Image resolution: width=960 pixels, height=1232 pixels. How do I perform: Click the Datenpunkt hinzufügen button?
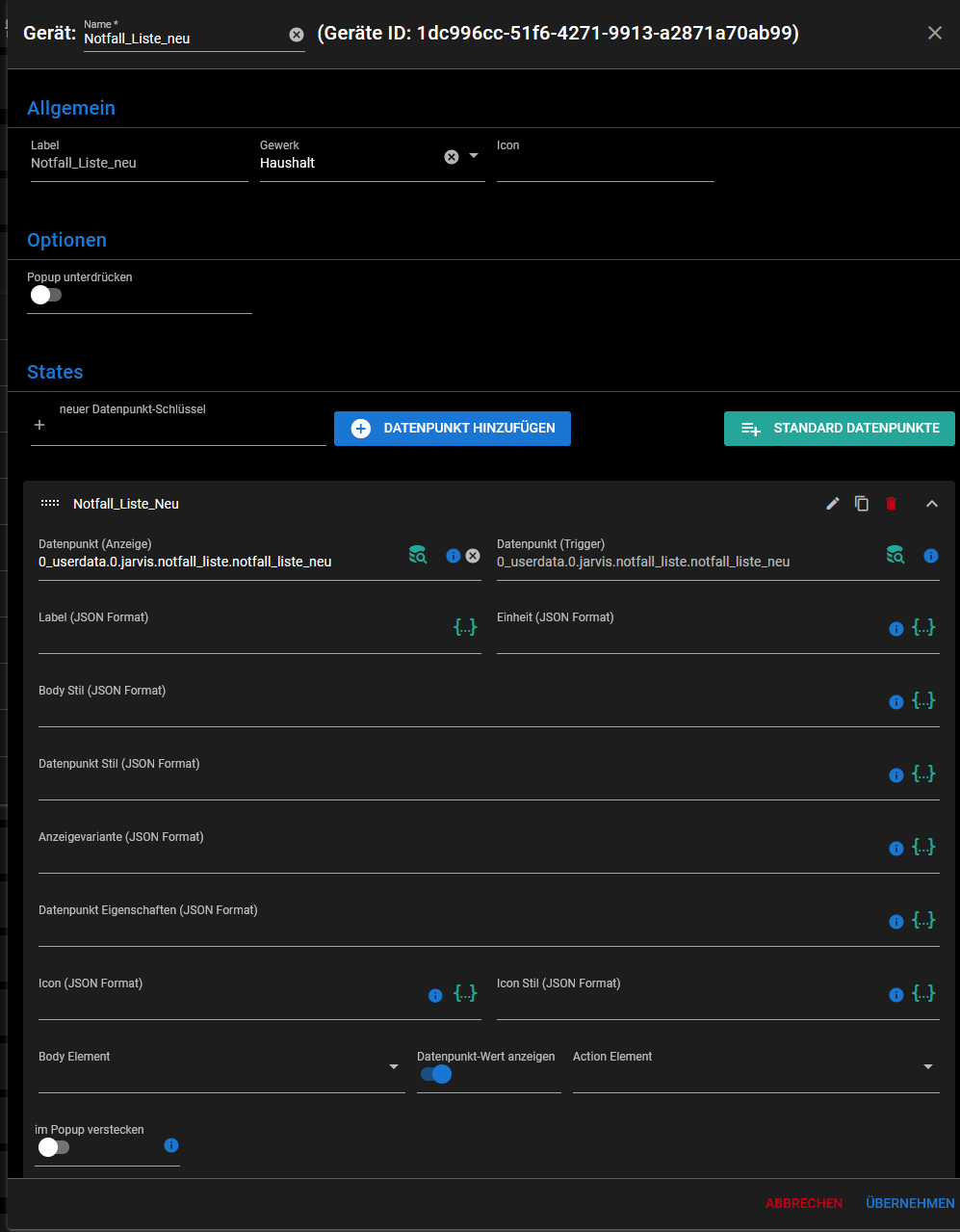click(453, 429)
